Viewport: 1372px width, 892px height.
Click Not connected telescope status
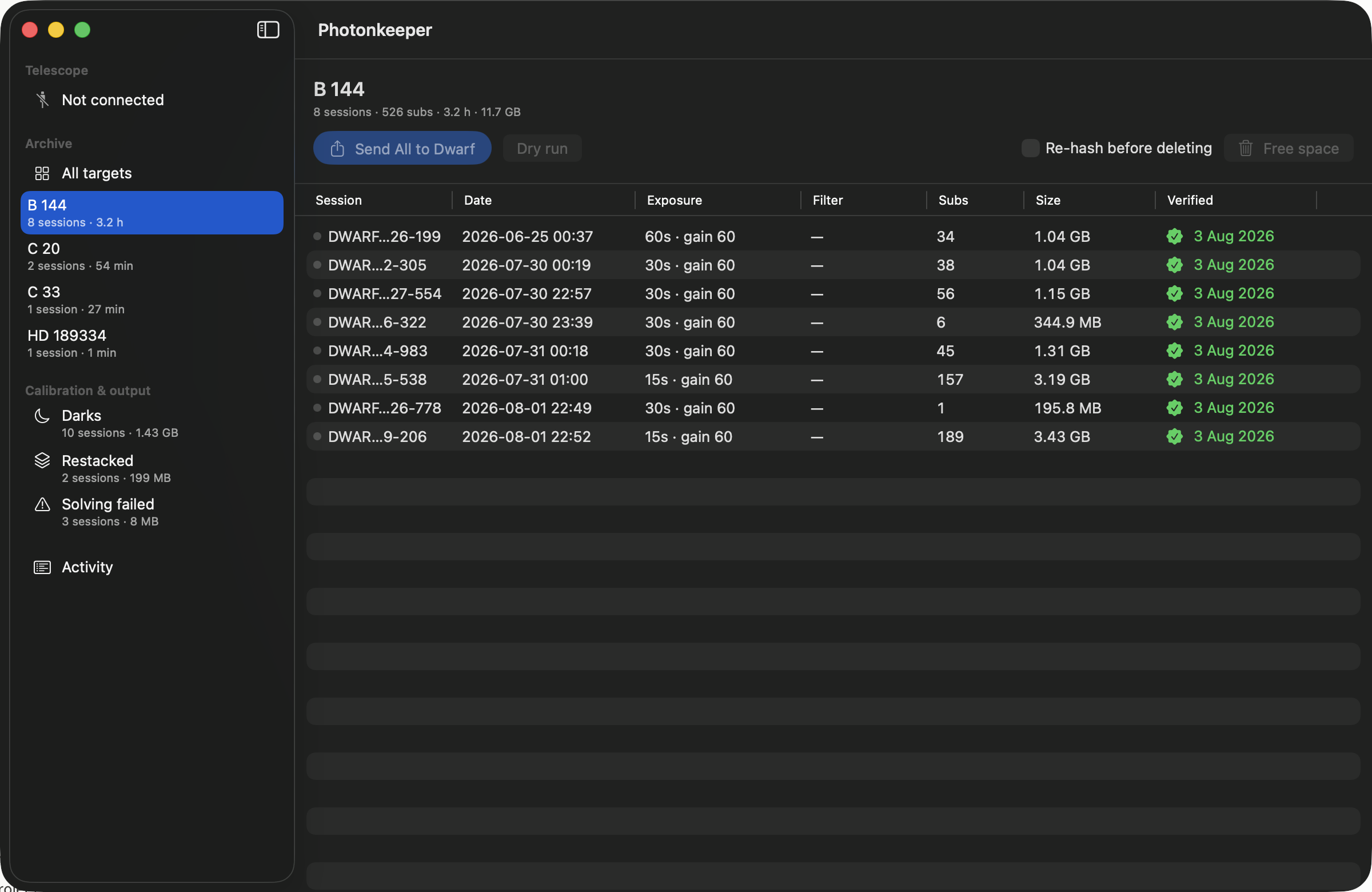(152, 99)
